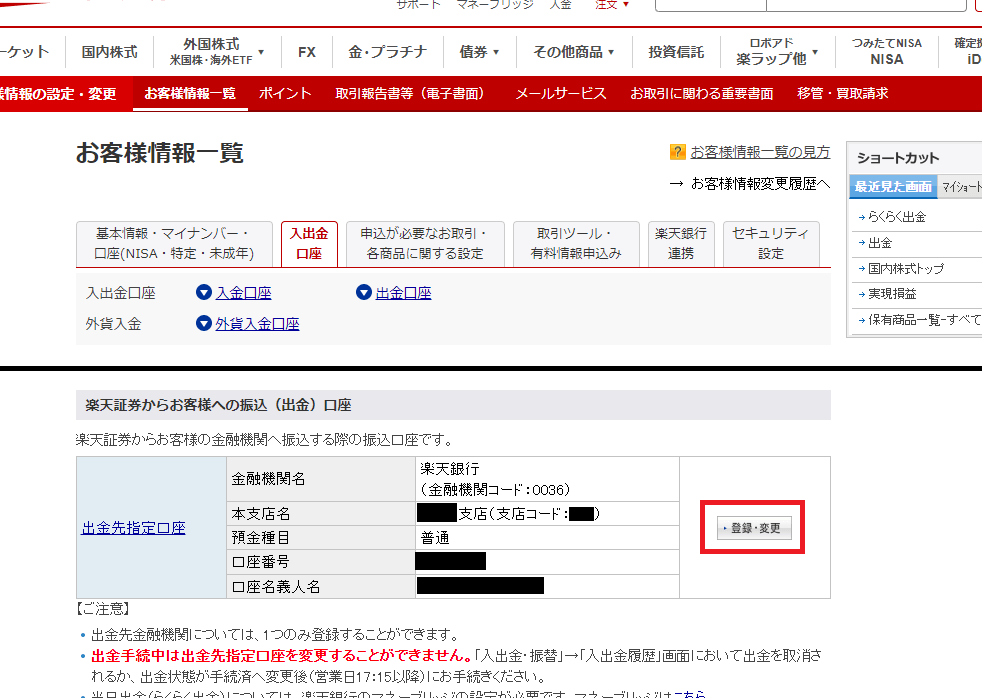Open the FX menu item
The width and height of the screenshot is (982, 698).
pos(307,52)
